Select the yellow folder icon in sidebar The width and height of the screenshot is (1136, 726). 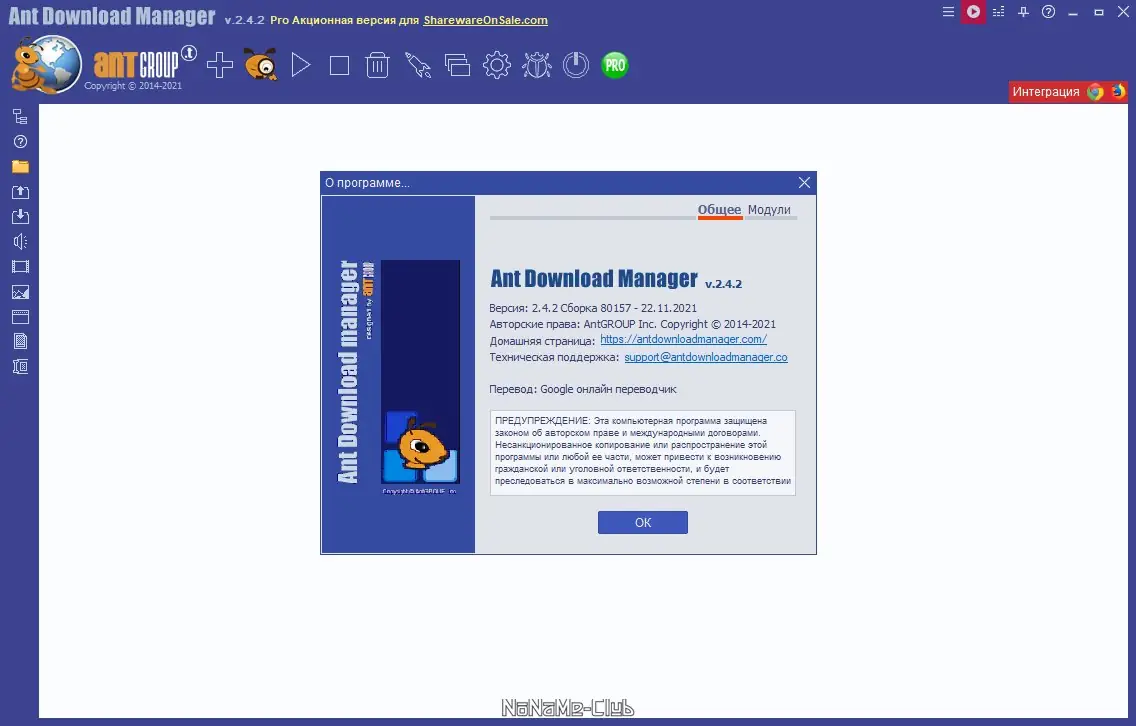20,167
